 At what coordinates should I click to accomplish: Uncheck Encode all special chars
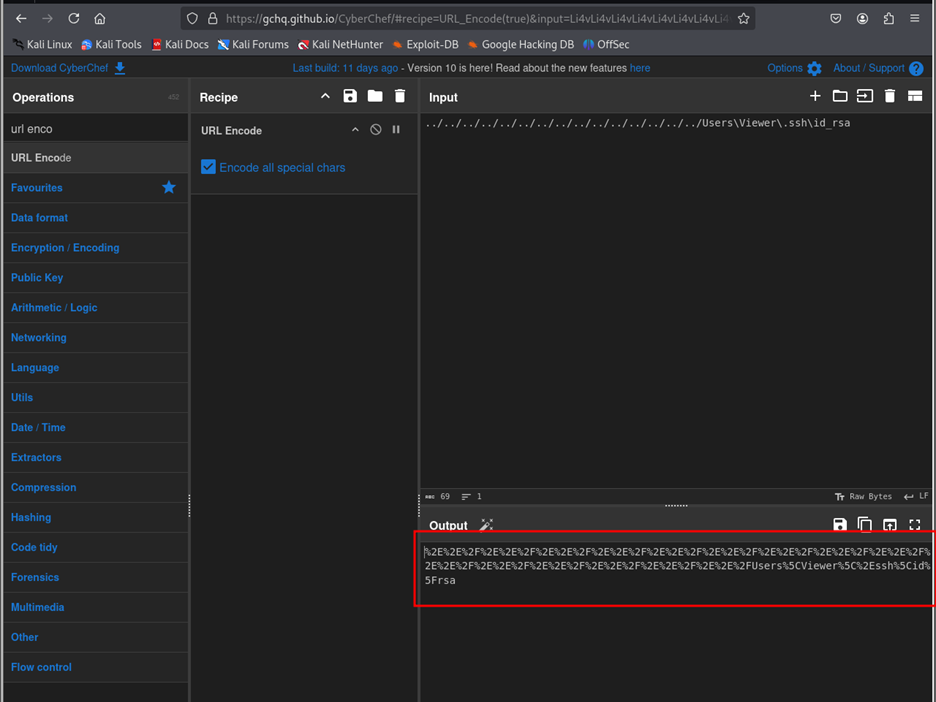point(208,167)
